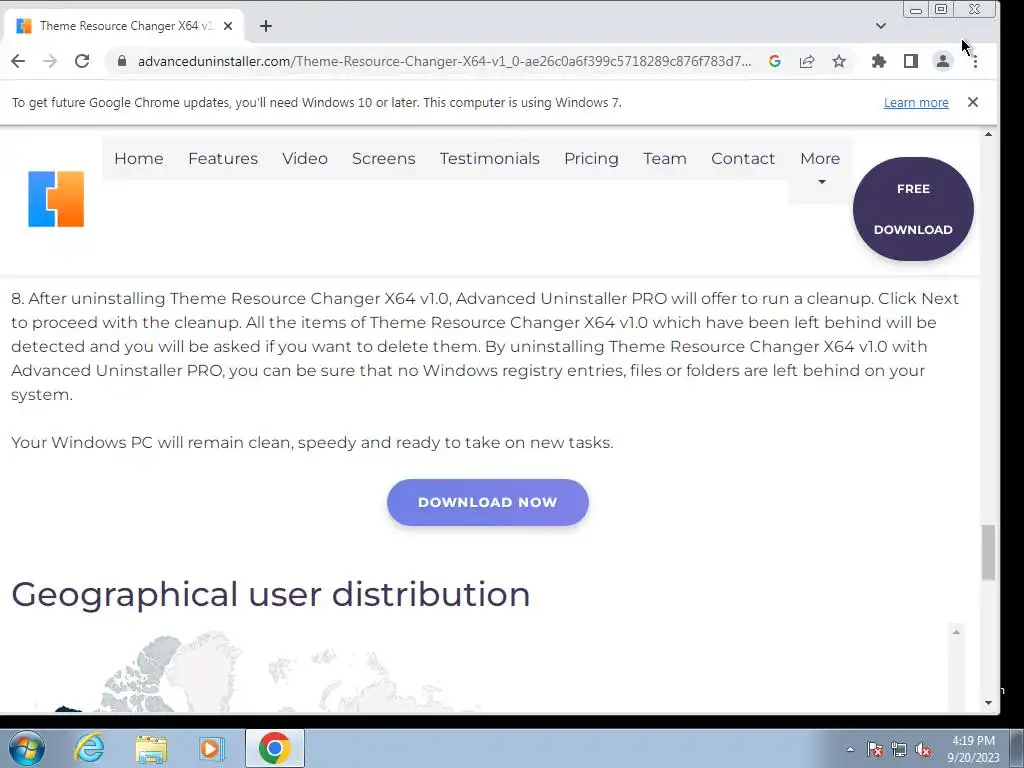Open Windows Explorer from taskbar
The height and width of the screenshot is (768, 1024).
click(x=151, y=748)
